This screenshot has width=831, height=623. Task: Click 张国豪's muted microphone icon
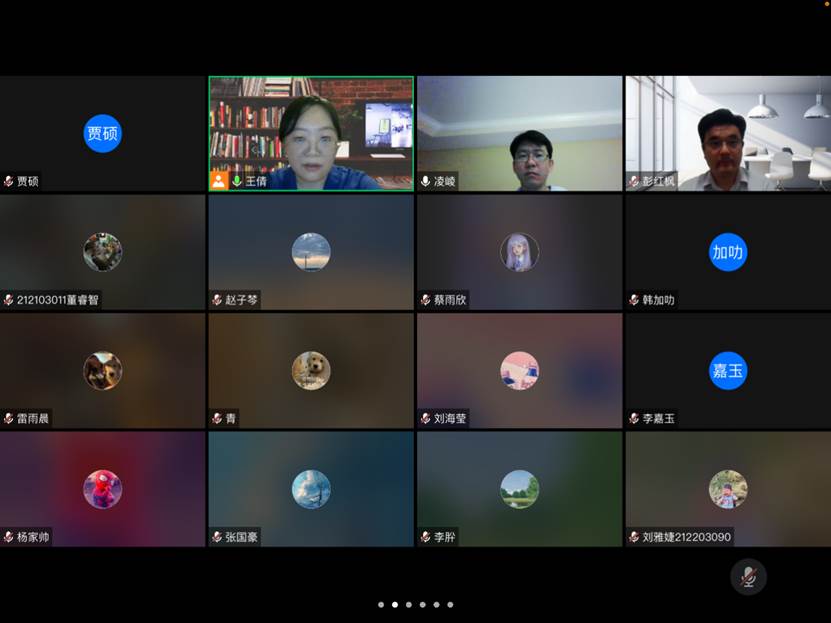[216, 537]
